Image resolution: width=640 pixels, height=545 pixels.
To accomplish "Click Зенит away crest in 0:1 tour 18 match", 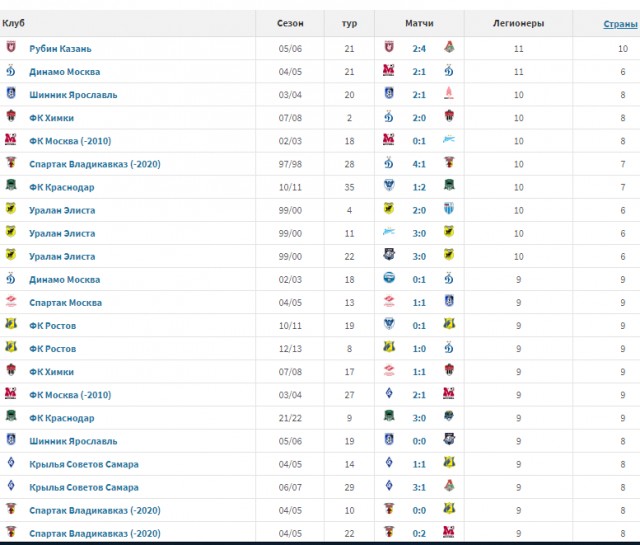I will point(449,139).
